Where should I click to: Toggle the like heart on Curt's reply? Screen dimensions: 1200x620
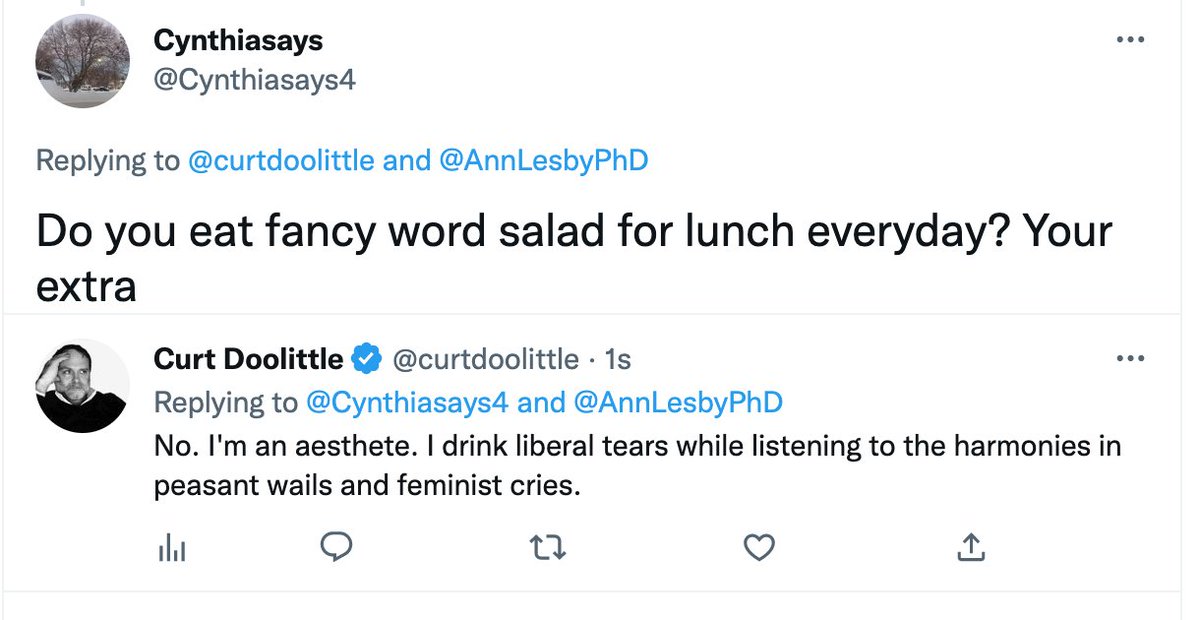point(759,548)
